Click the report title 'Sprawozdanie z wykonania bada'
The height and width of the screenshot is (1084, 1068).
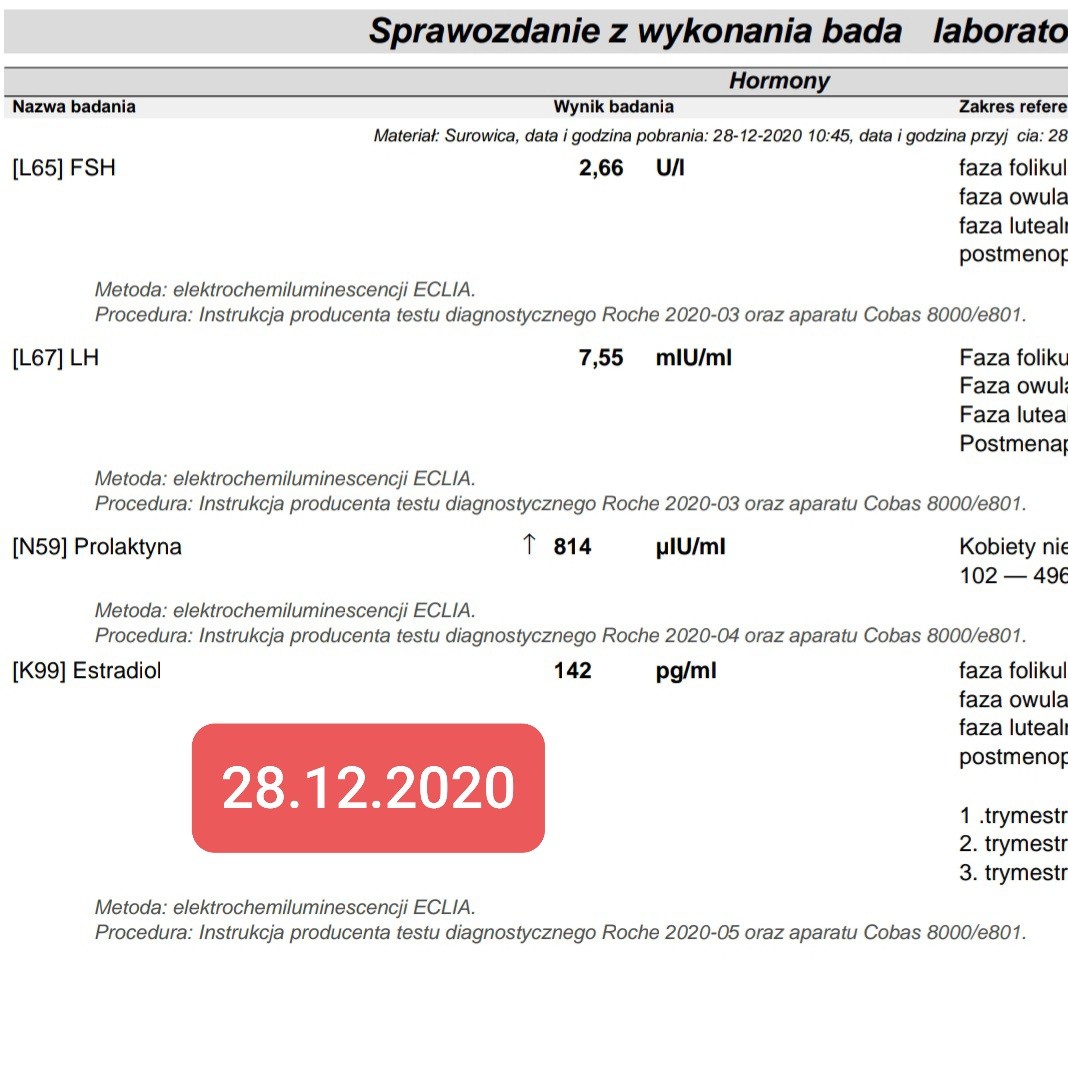pos(635,31)
